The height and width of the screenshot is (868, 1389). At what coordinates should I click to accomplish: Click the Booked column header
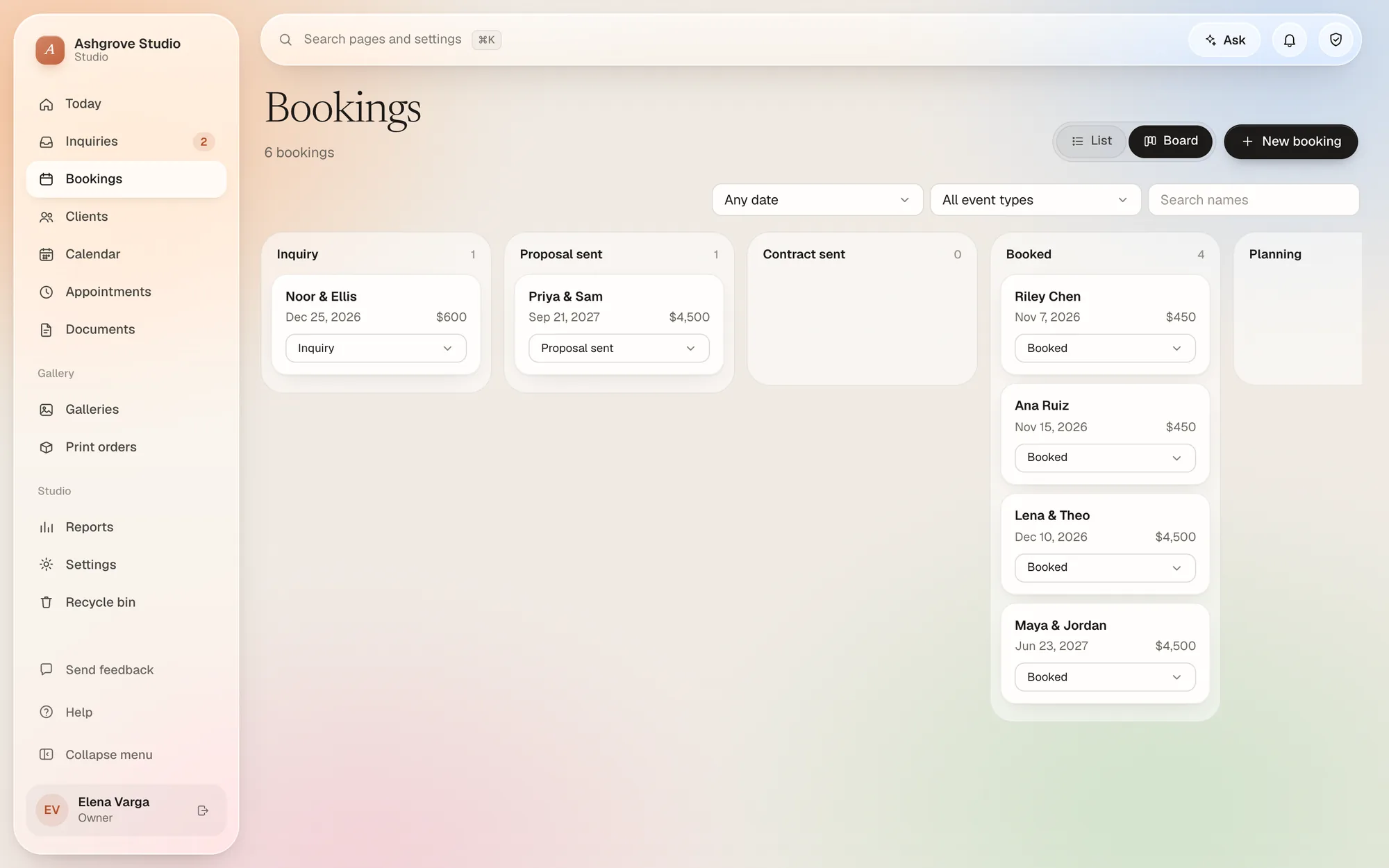1028,254
